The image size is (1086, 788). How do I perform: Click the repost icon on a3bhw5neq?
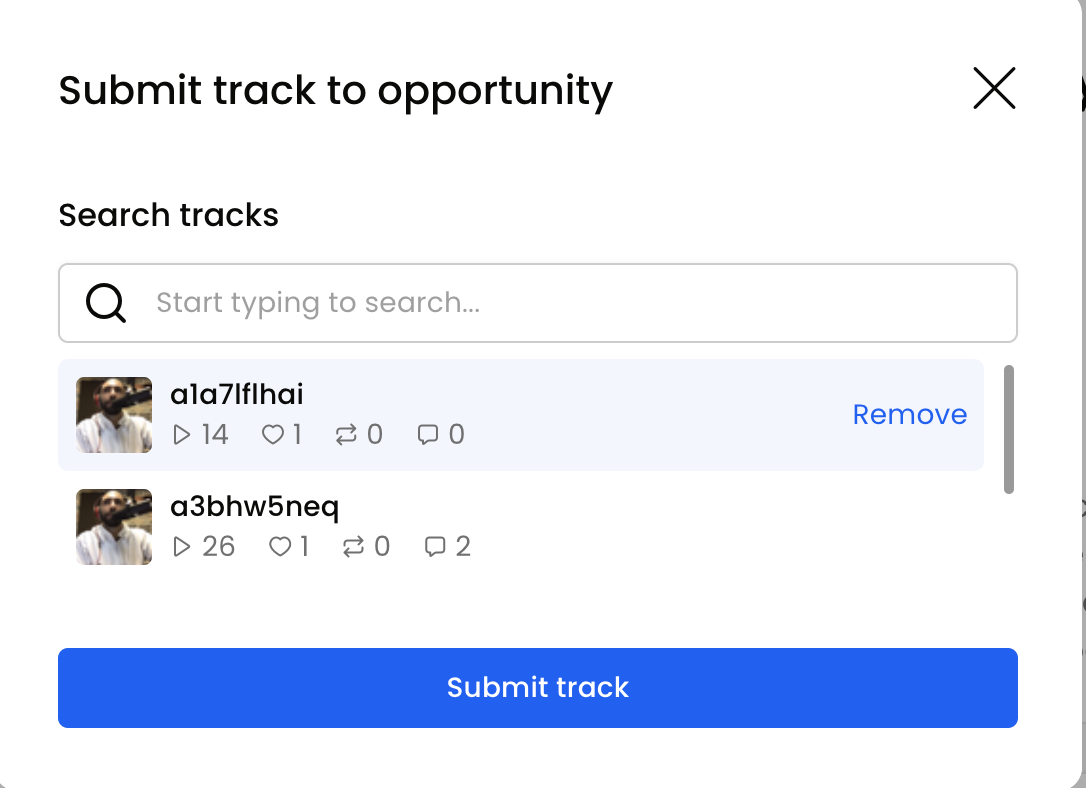(x=353, y=547)
